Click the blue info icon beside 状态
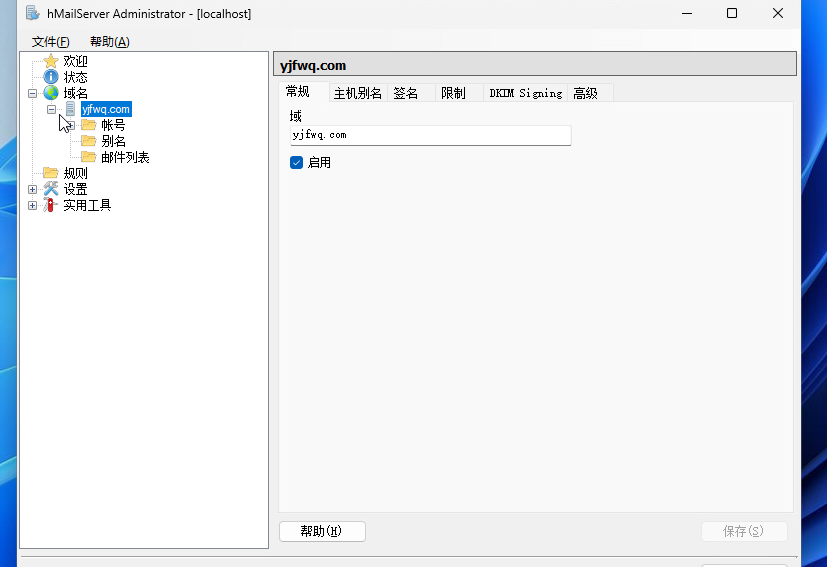The height and width of the screenshot is (567, 827). pyautogui.click(x=51, y=77)
